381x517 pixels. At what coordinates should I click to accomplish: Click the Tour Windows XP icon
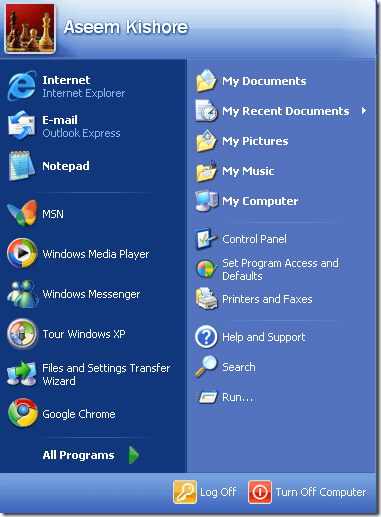(22, 334)
